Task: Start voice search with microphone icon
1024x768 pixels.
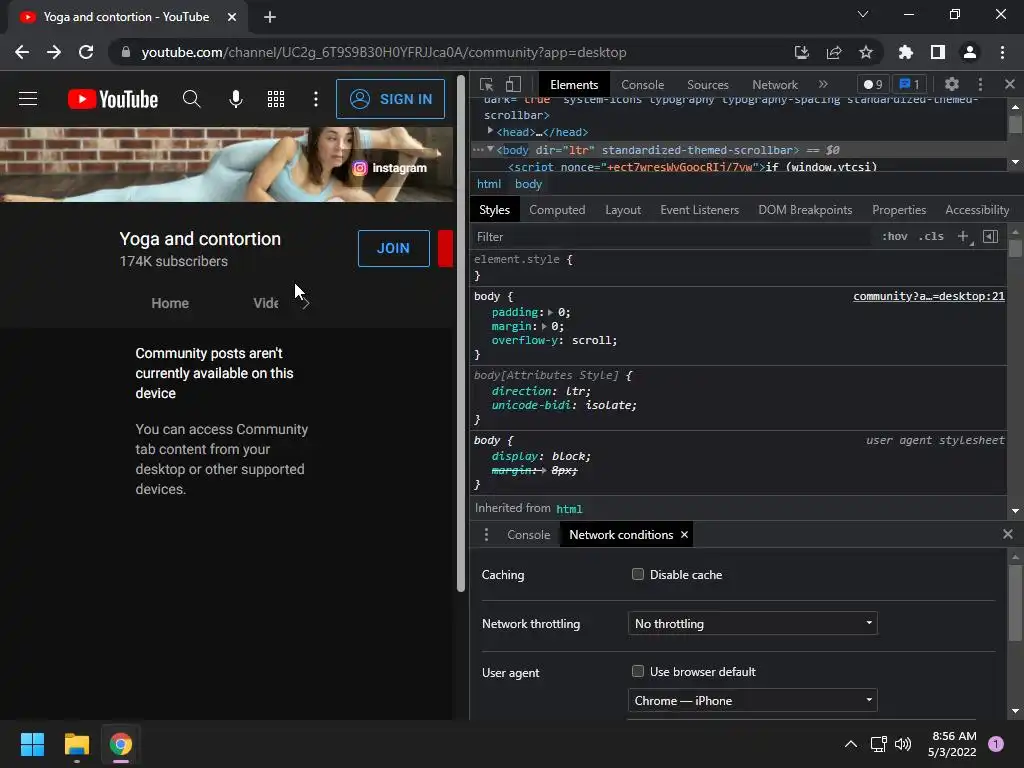Action: click(x=236, y=99)
